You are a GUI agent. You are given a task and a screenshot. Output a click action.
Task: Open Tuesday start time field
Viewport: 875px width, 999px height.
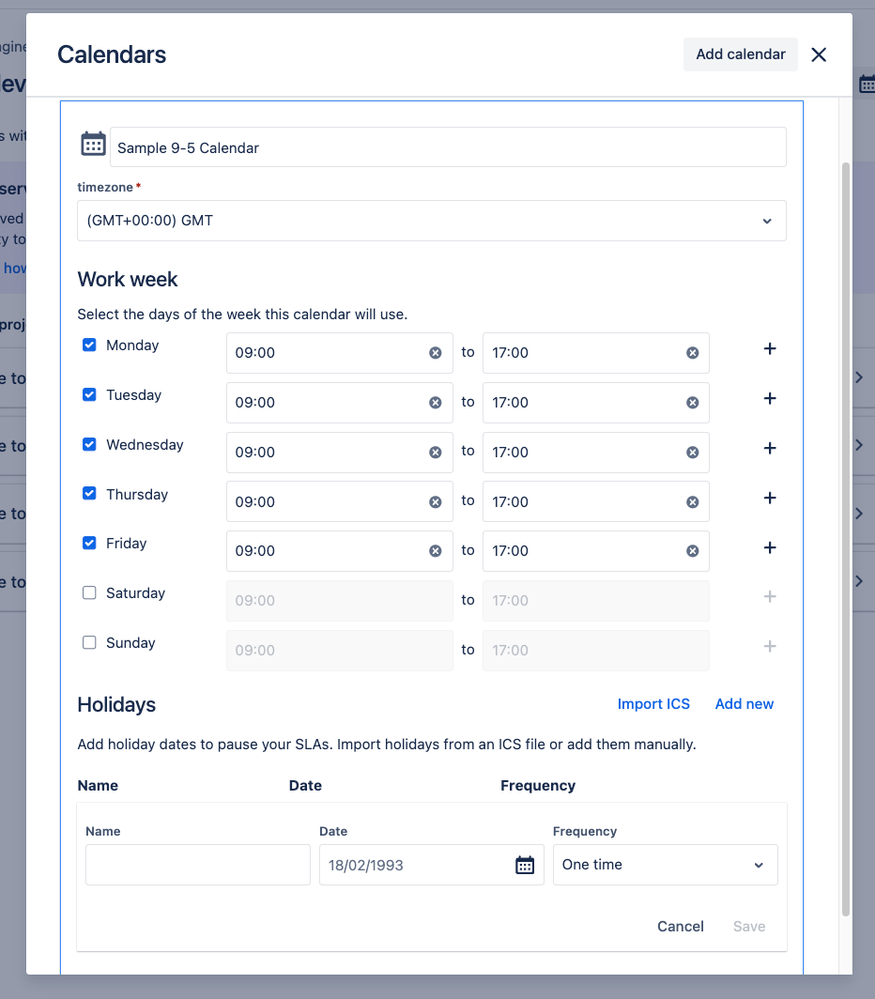(339, 403)
